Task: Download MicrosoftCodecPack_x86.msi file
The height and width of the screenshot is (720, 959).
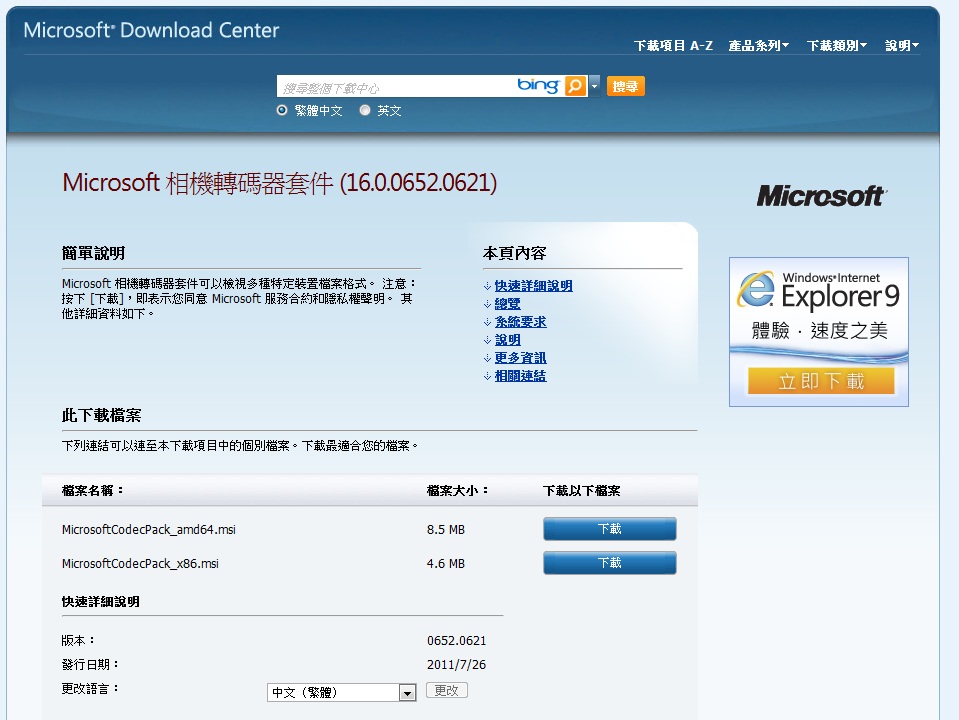Action: 610,563
